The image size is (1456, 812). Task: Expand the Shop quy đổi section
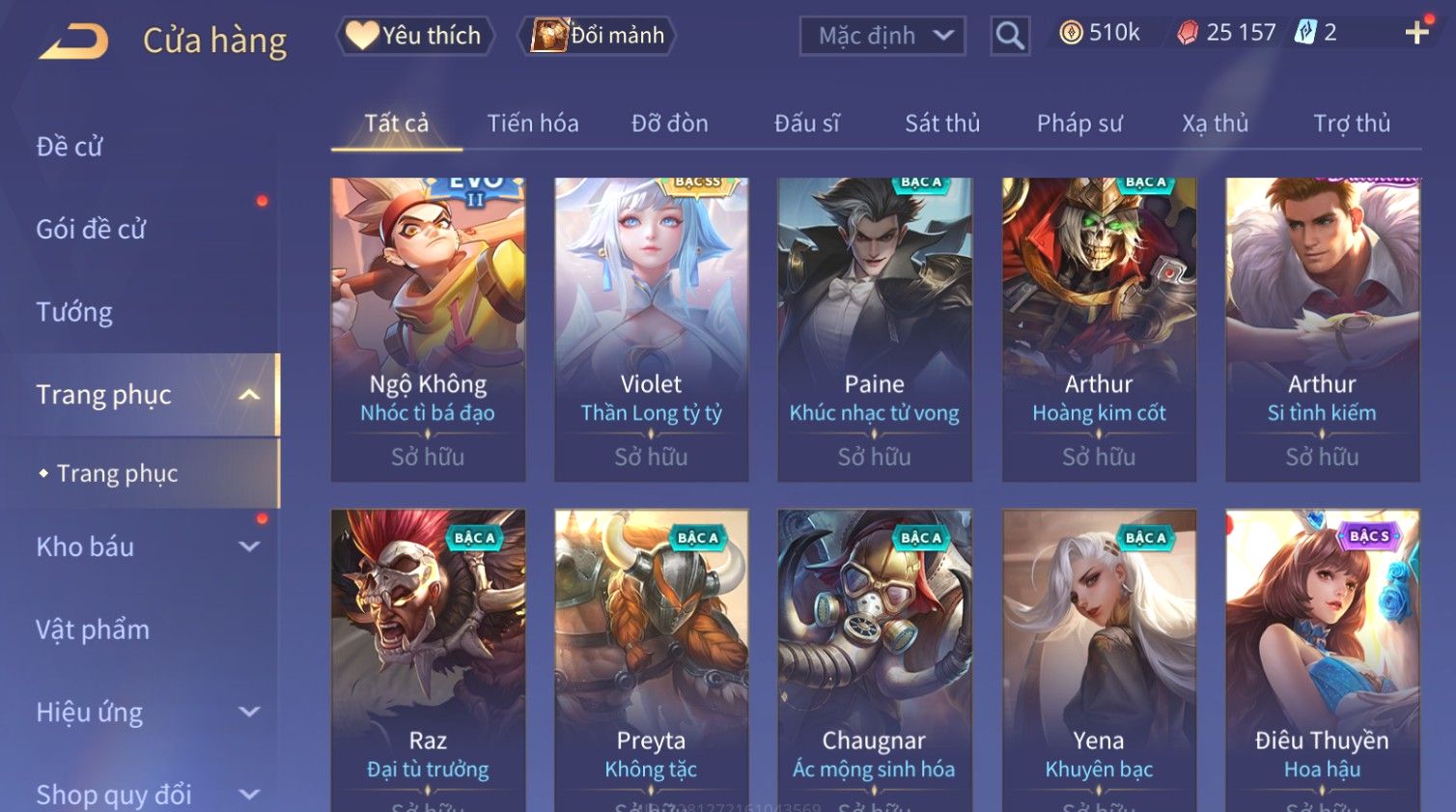click(249, 795)
